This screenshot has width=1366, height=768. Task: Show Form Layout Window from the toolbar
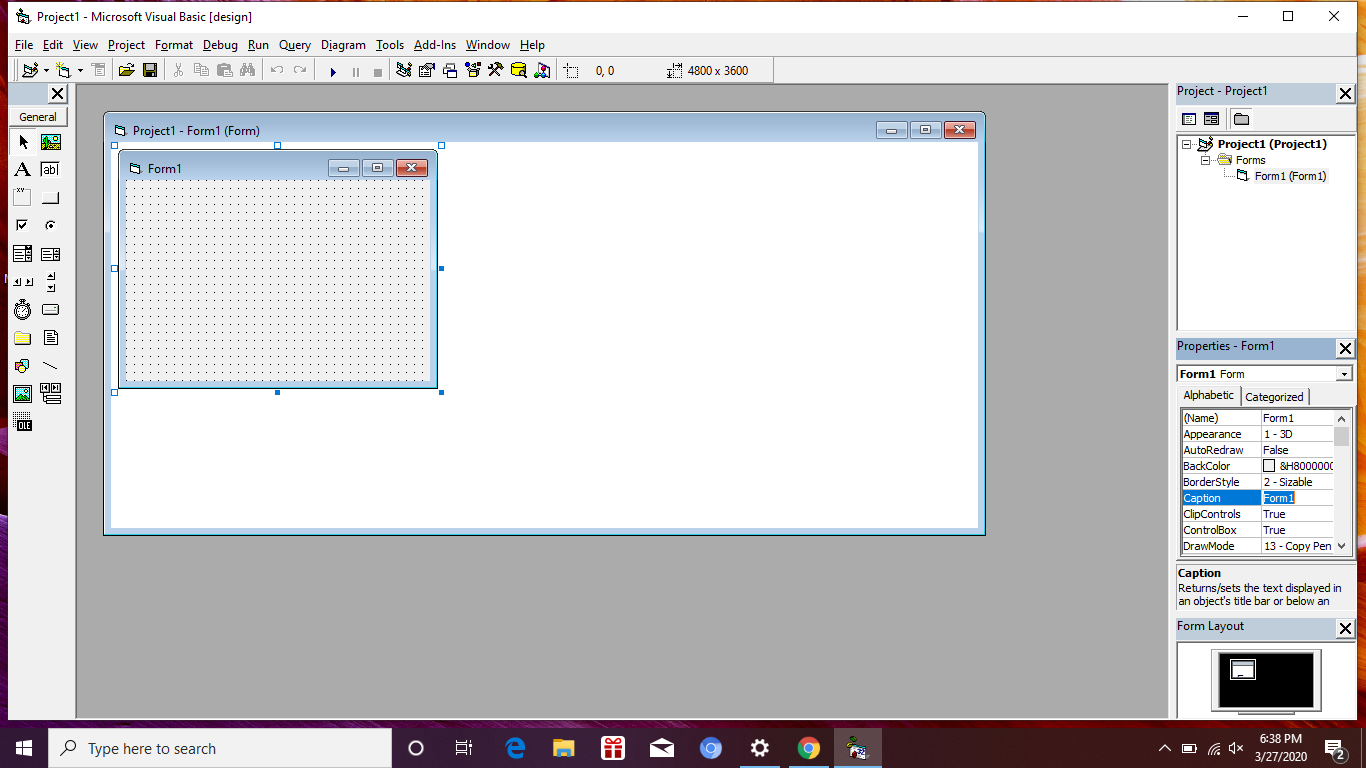450,70
